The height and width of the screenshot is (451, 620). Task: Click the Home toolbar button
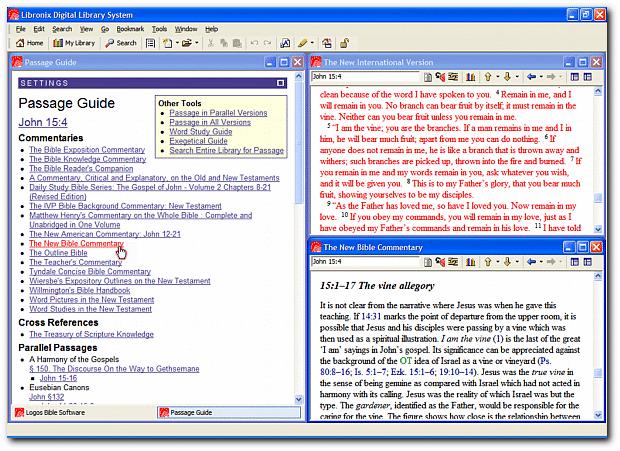[x=29, y=43]
